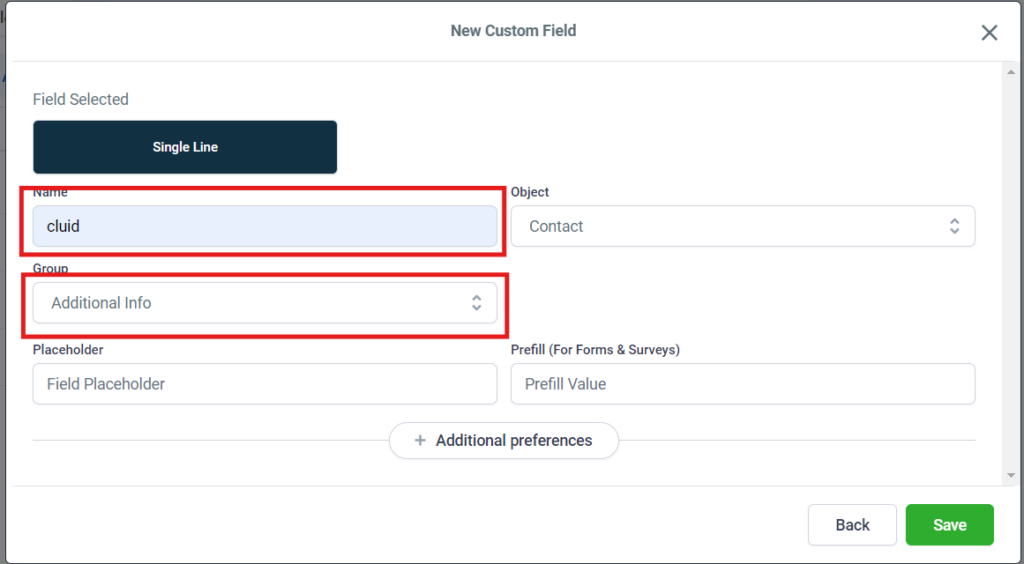Viewport: 1024px width, 564px height.
Task: Open the Group dropdown showing Additional Info
Action: point(264,303)
